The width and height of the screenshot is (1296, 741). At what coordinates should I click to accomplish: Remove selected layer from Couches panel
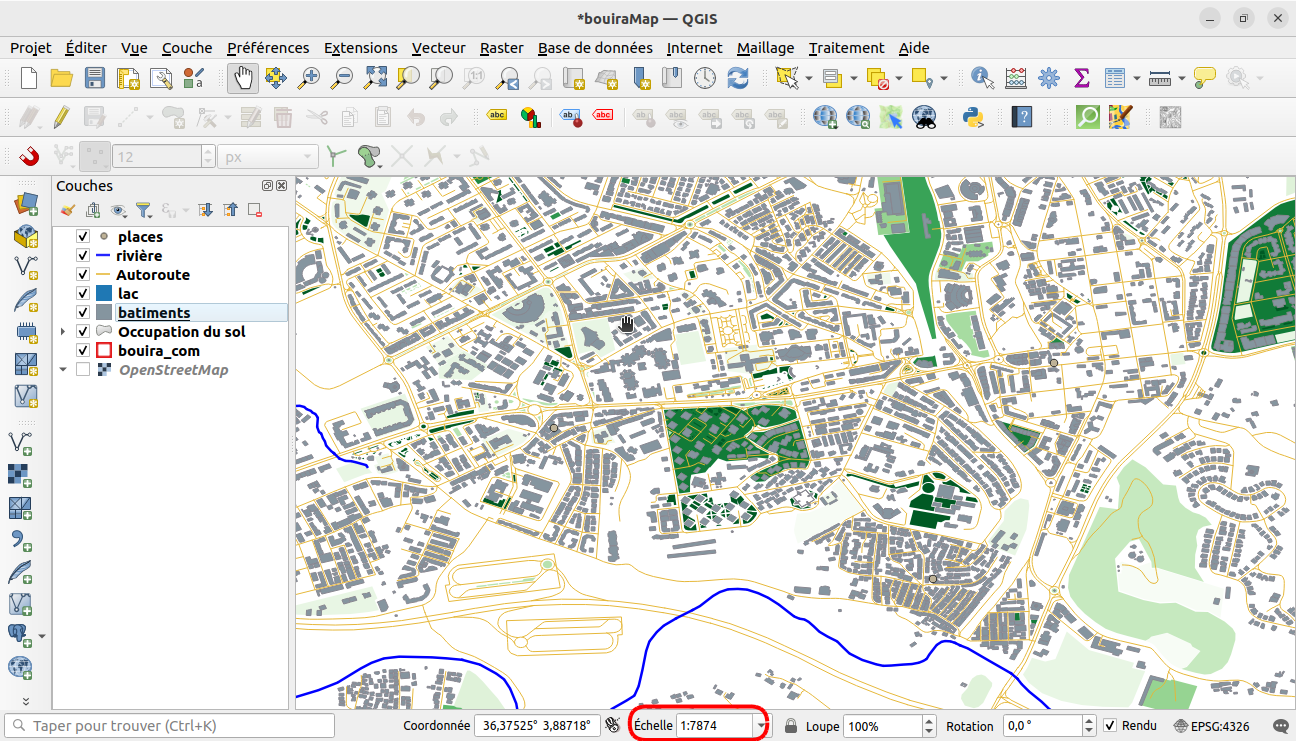click(255, 210)
